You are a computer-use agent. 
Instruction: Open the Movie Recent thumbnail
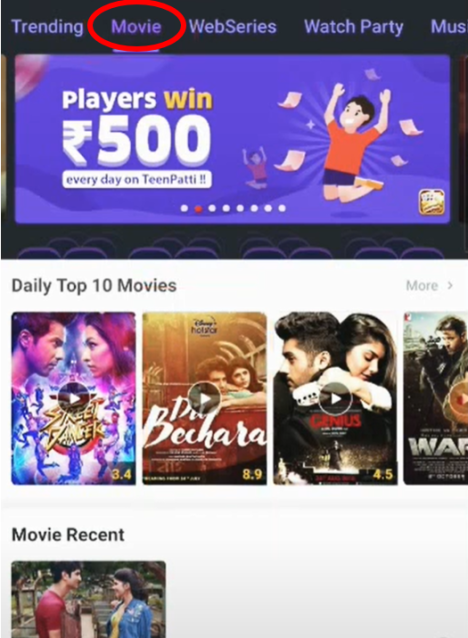[88, 599]
